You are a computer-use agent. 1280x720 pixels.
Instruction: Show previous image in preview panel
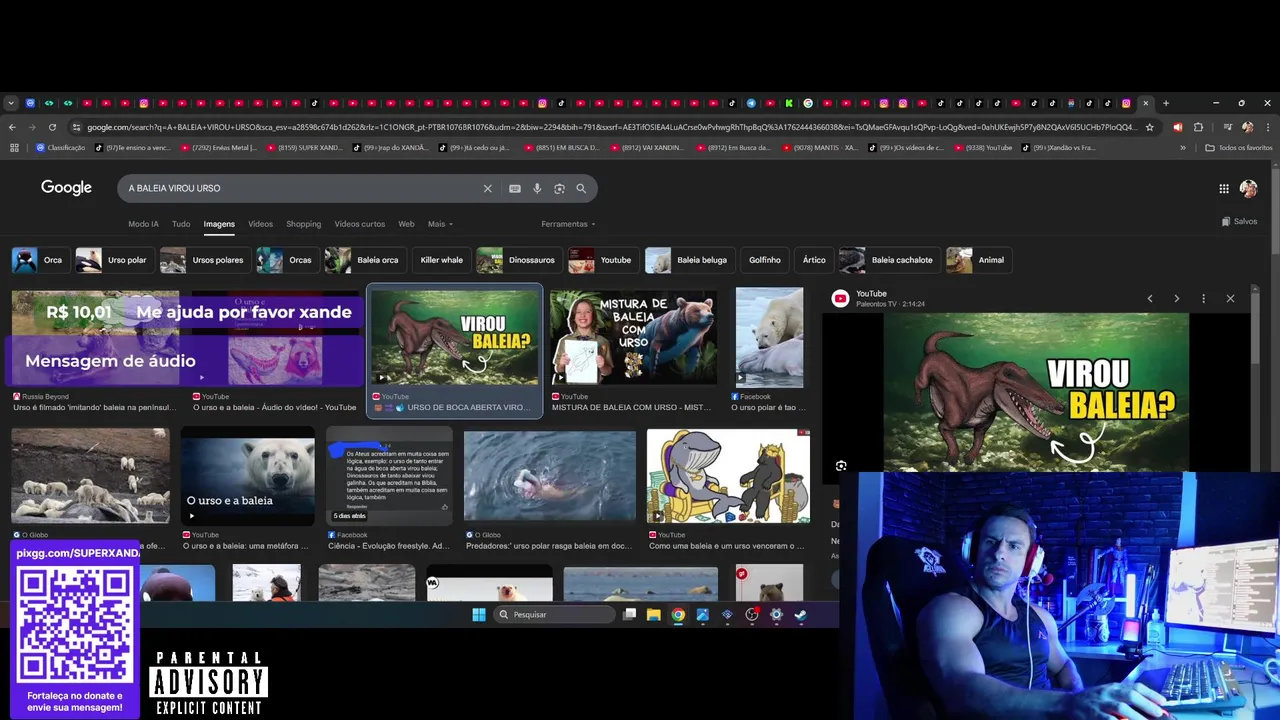1150,298
